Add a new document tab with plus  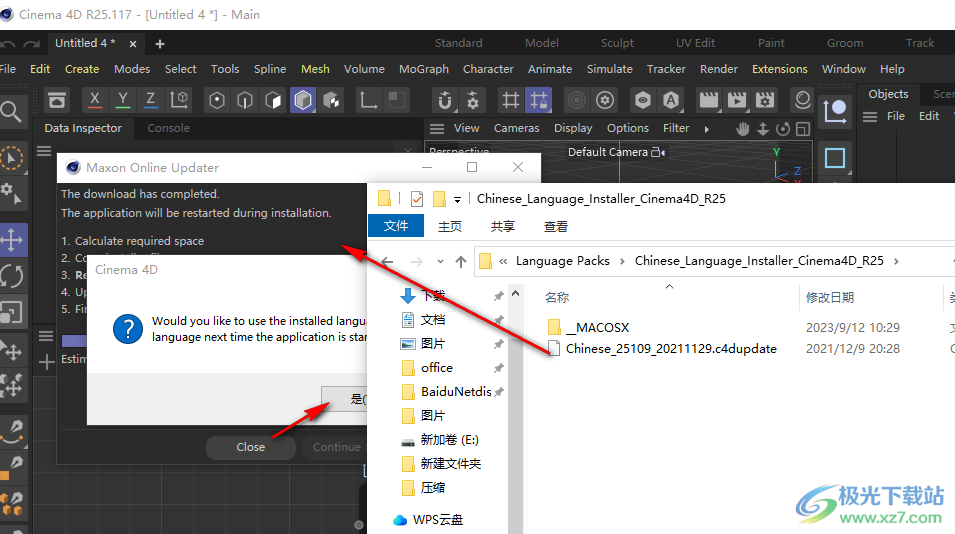click(x=160, y=44)
